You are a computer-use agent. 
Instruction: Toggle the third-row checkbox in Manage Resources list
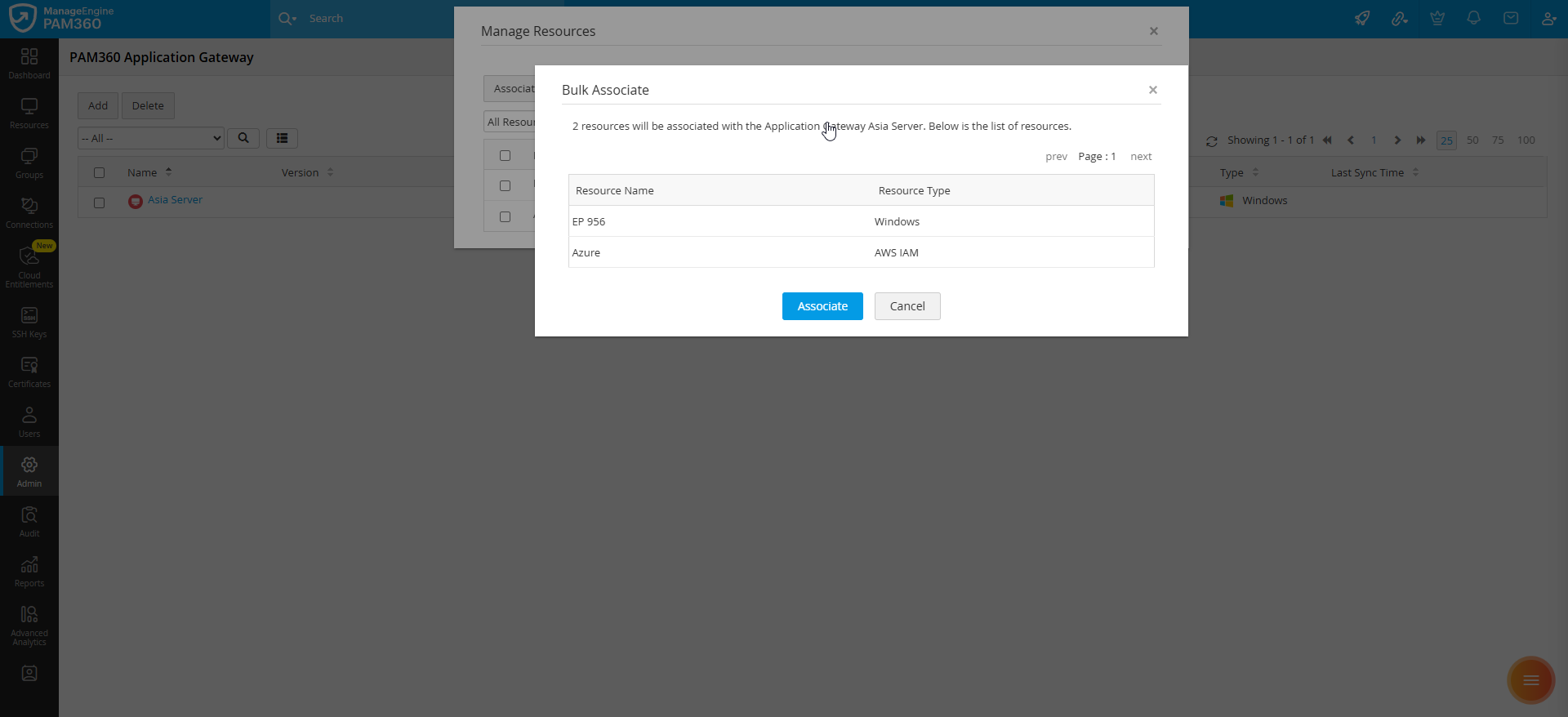pos(505,216)
